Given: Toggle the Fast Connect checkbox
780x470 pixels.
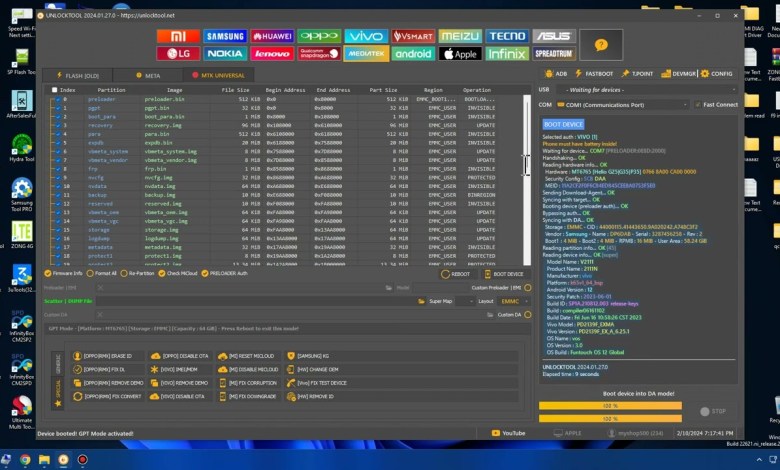Looking at the screenshot, I should coord(698,104).
